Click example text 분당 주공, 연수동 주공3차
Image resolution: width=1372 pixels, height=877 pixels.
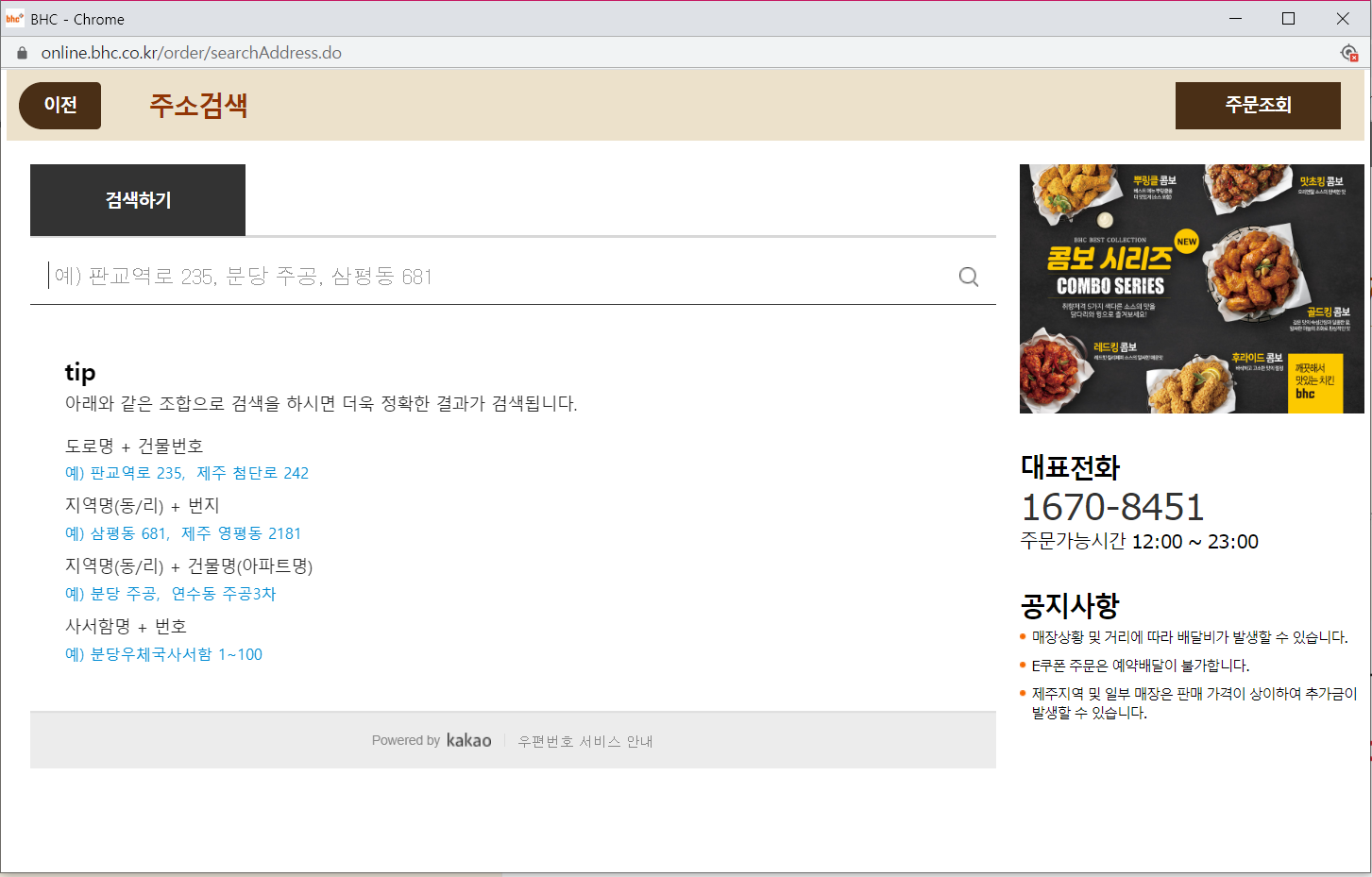click(x=171, y=594)
